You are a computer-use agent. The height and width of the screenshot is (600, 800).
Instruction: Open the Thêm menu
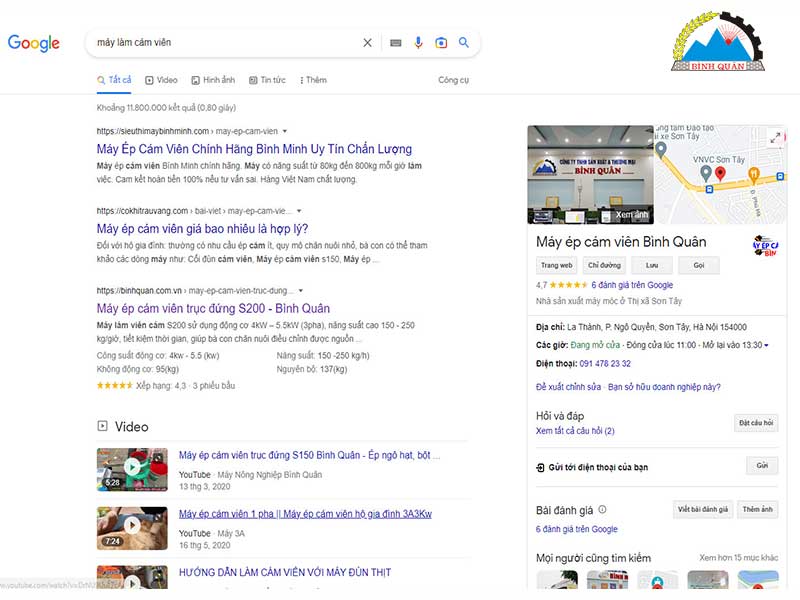(313, 80)
